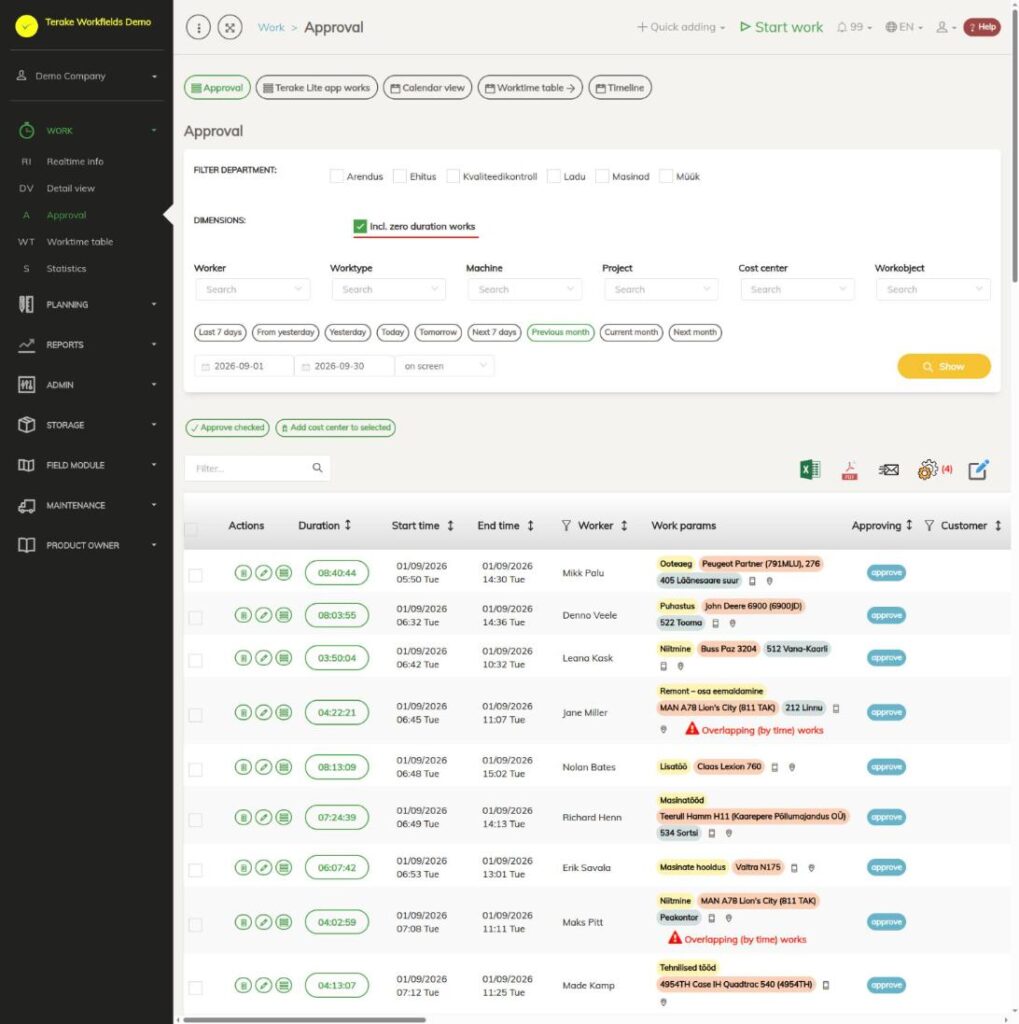Click first action icon in Denno Veele row

coord(243,615)
